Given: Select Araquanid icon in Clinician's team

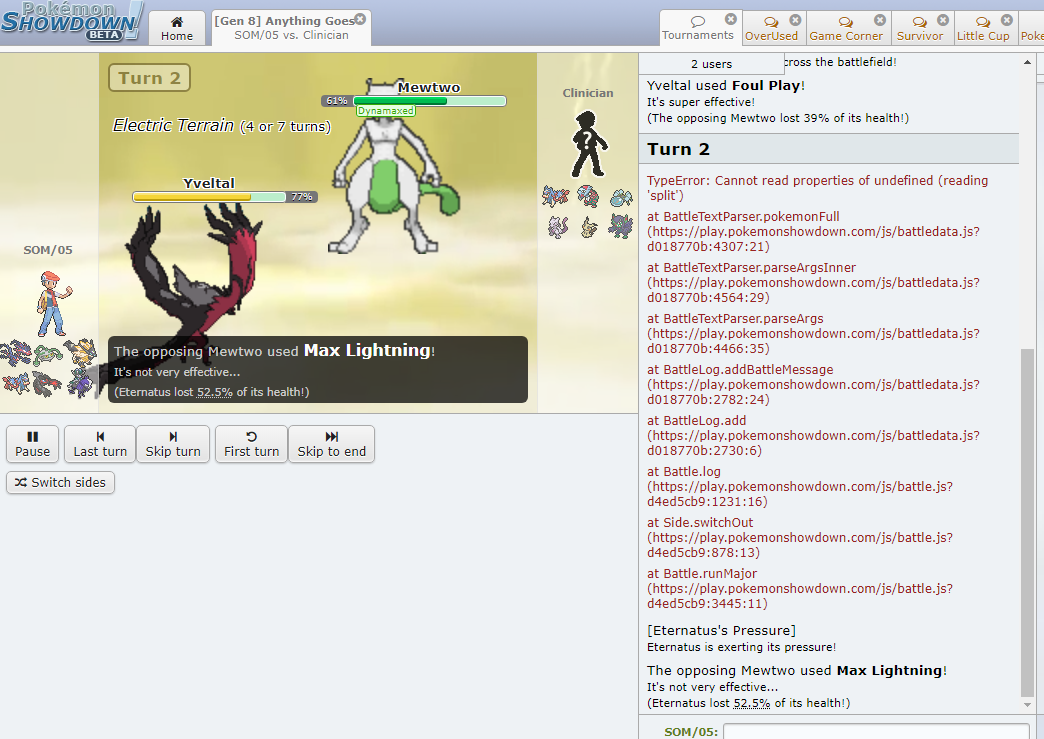Looking at the screenshot, I should [621, 197].
